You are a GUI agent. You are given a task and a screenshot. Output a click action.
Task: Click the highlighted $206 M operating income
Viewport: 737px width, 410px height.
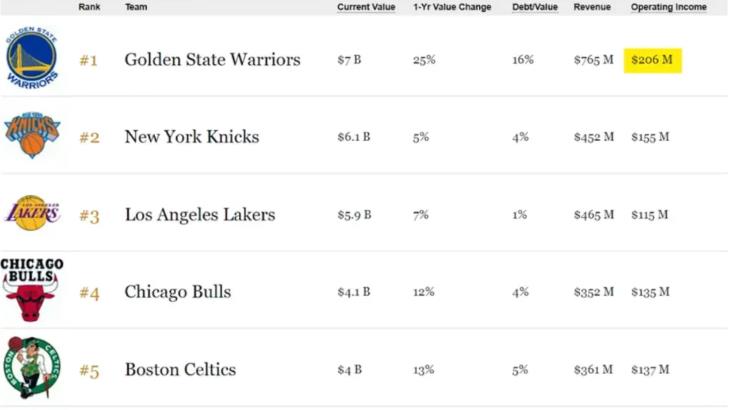[651, 60]
